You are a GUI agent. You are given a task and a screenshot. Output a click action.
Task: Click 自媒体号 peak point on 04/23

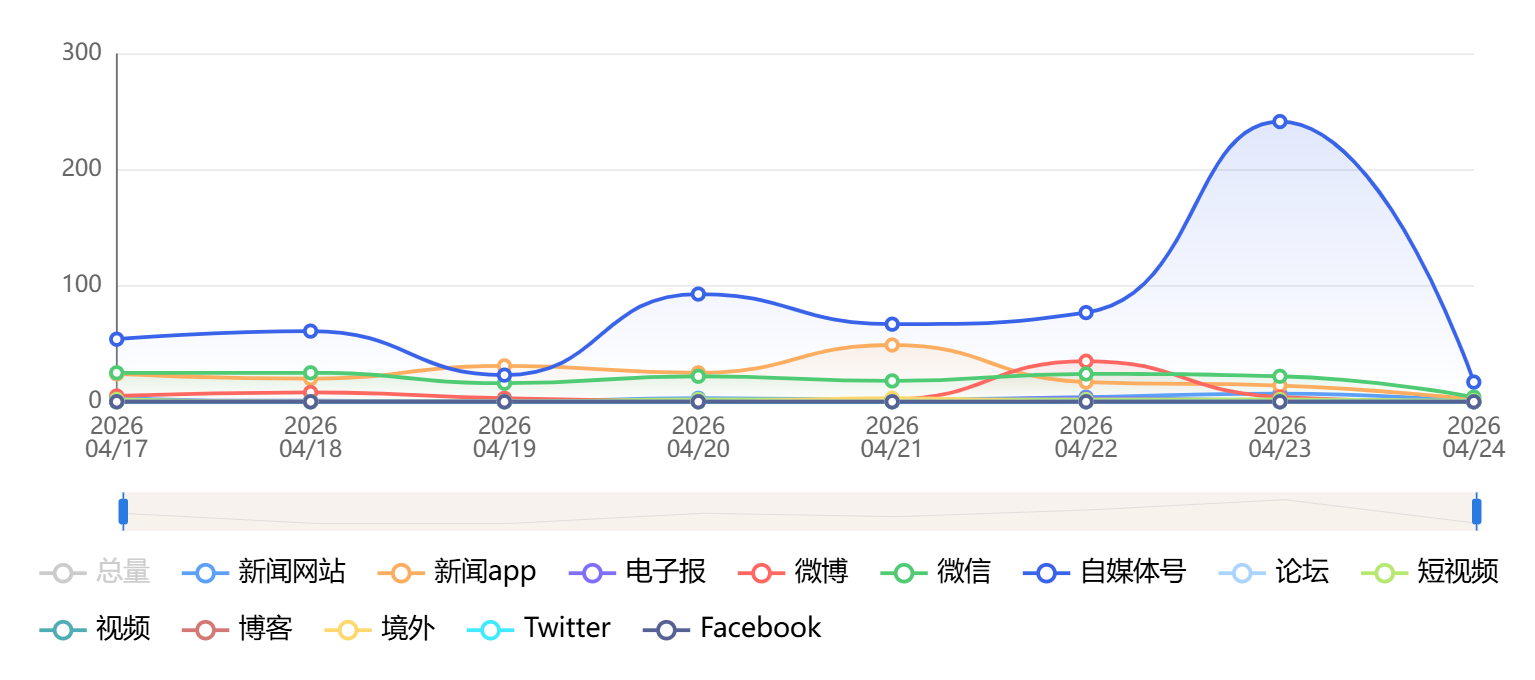1280,122
